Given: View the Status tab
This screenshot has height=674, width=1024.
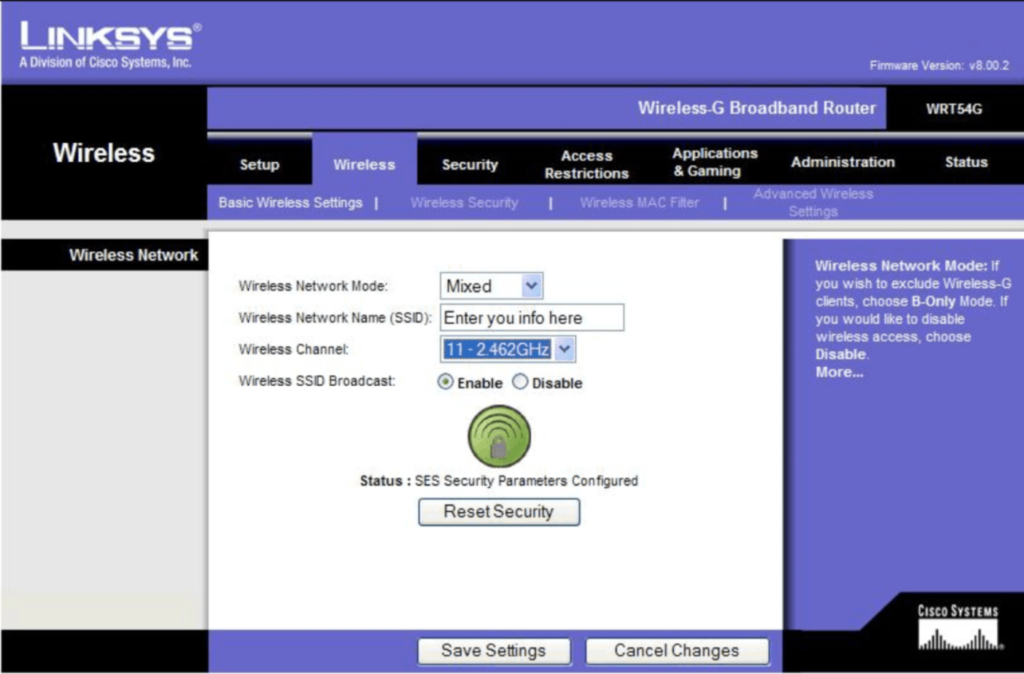Looking at the screenshot, I should click(966, 162).
